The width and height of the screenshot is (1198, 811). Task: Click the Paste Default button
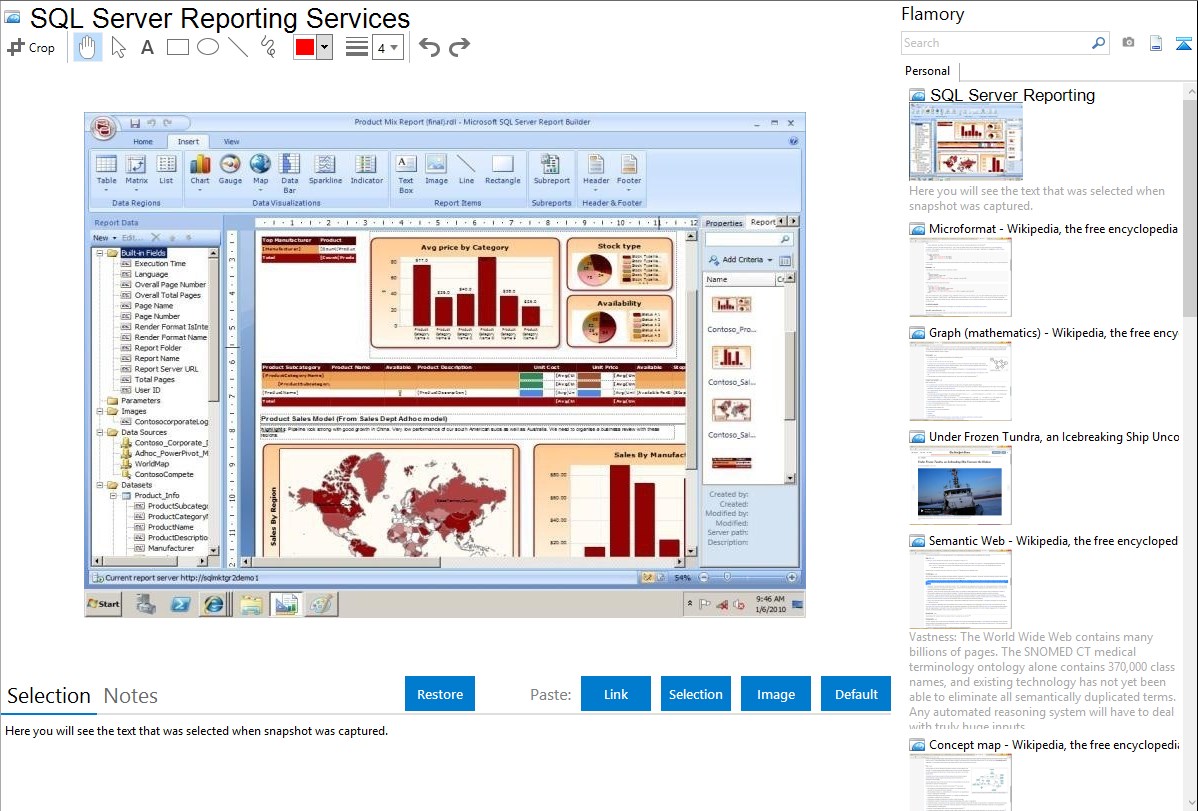coord(856,694)
